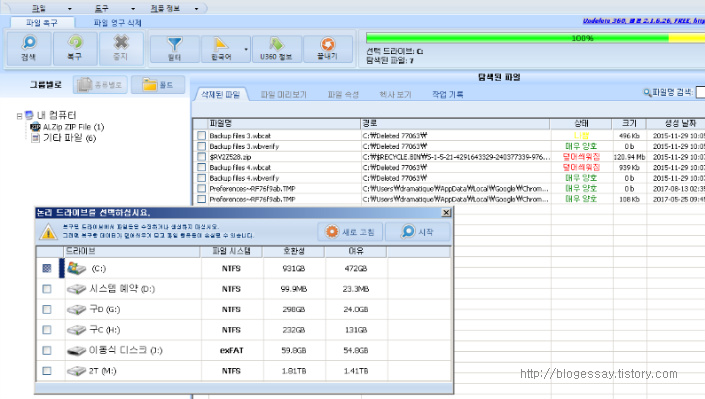Click the Windows C: drive icon

click(x=76, y=269)
